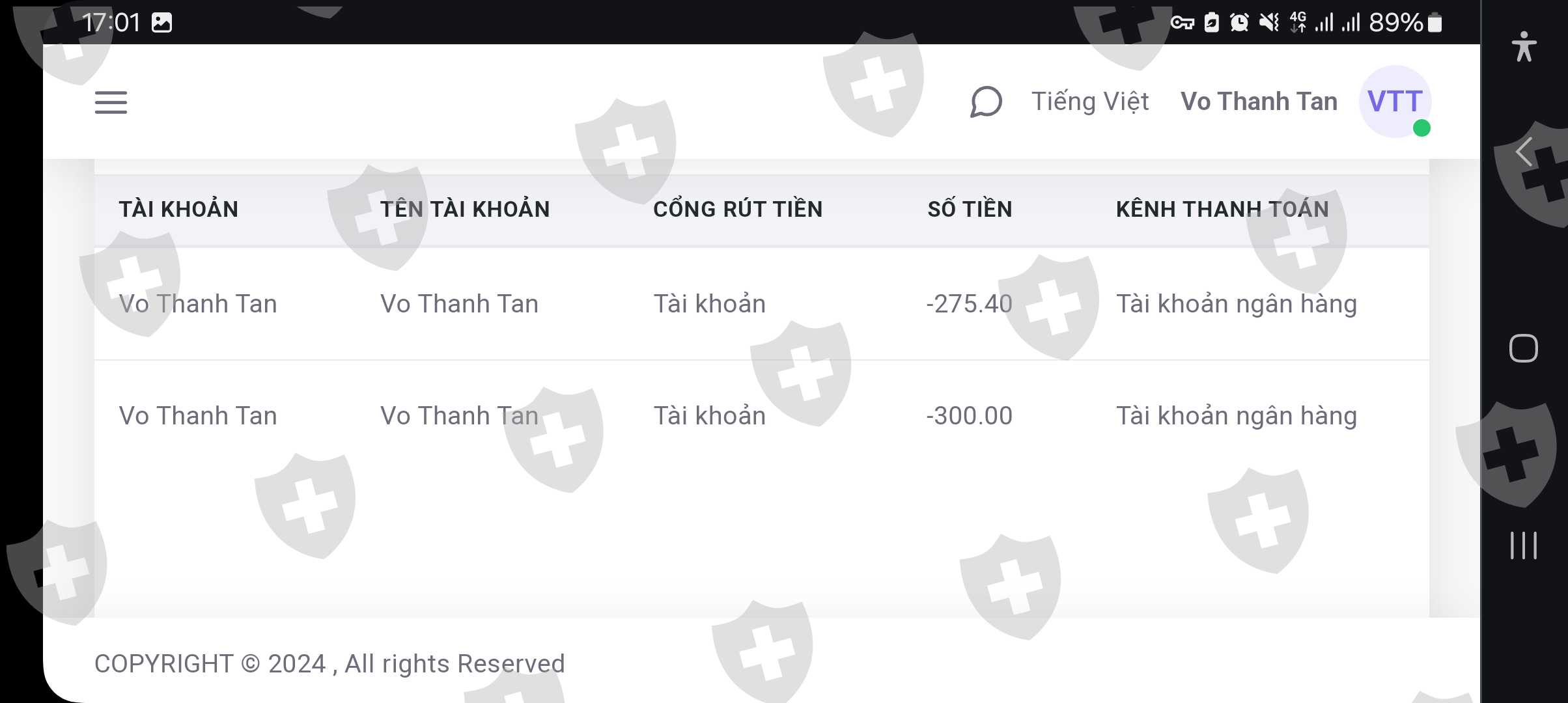
Task: Open the Tiếng Việt language selector
Action: click(1090, 102)
